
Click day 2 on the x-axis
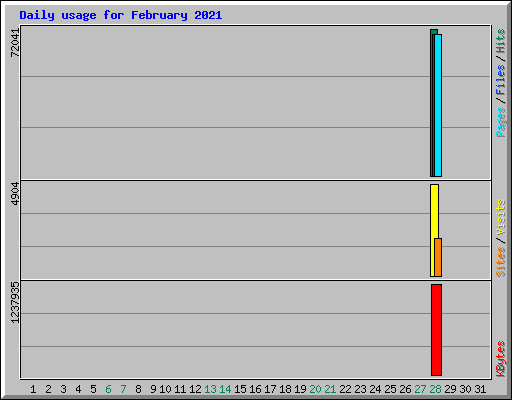point(48,389)
